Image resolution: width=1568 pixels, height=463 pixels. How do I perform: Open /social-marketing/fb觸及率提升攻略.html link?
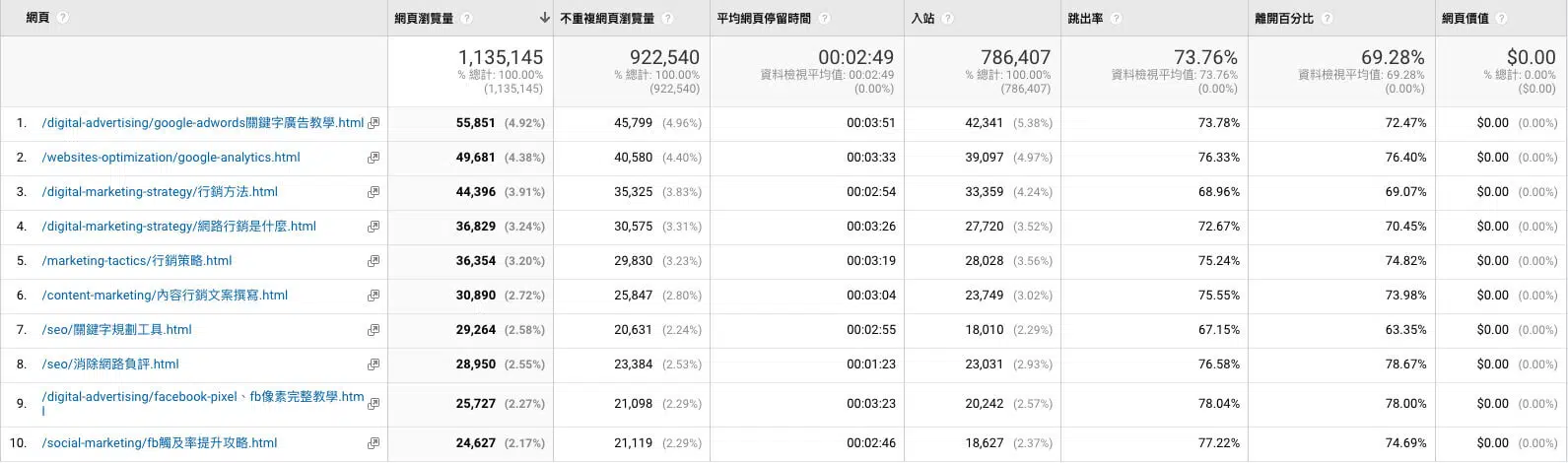160,443
